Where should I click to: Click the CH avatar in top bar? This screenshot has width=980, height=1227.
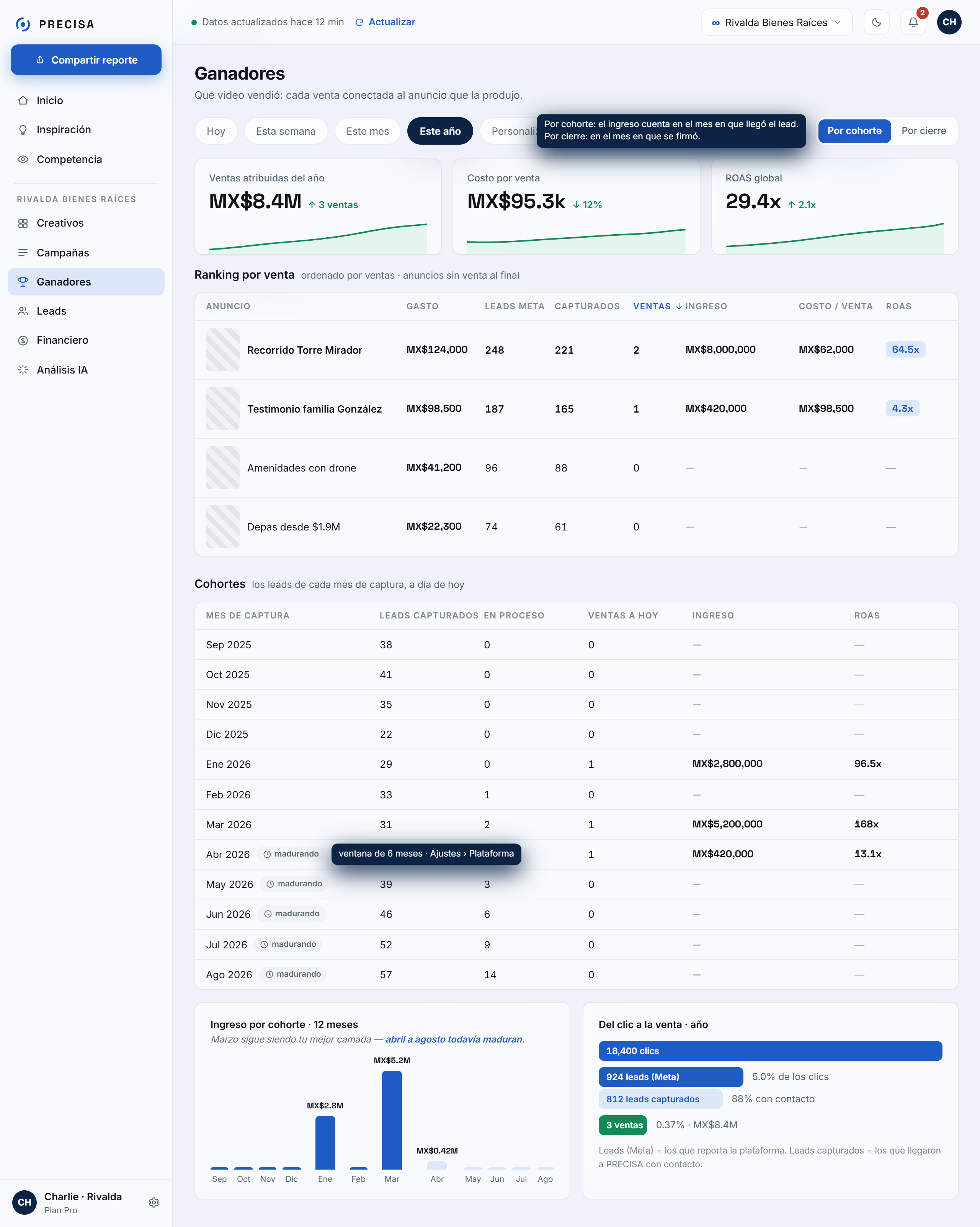click(x=949, y=22)
